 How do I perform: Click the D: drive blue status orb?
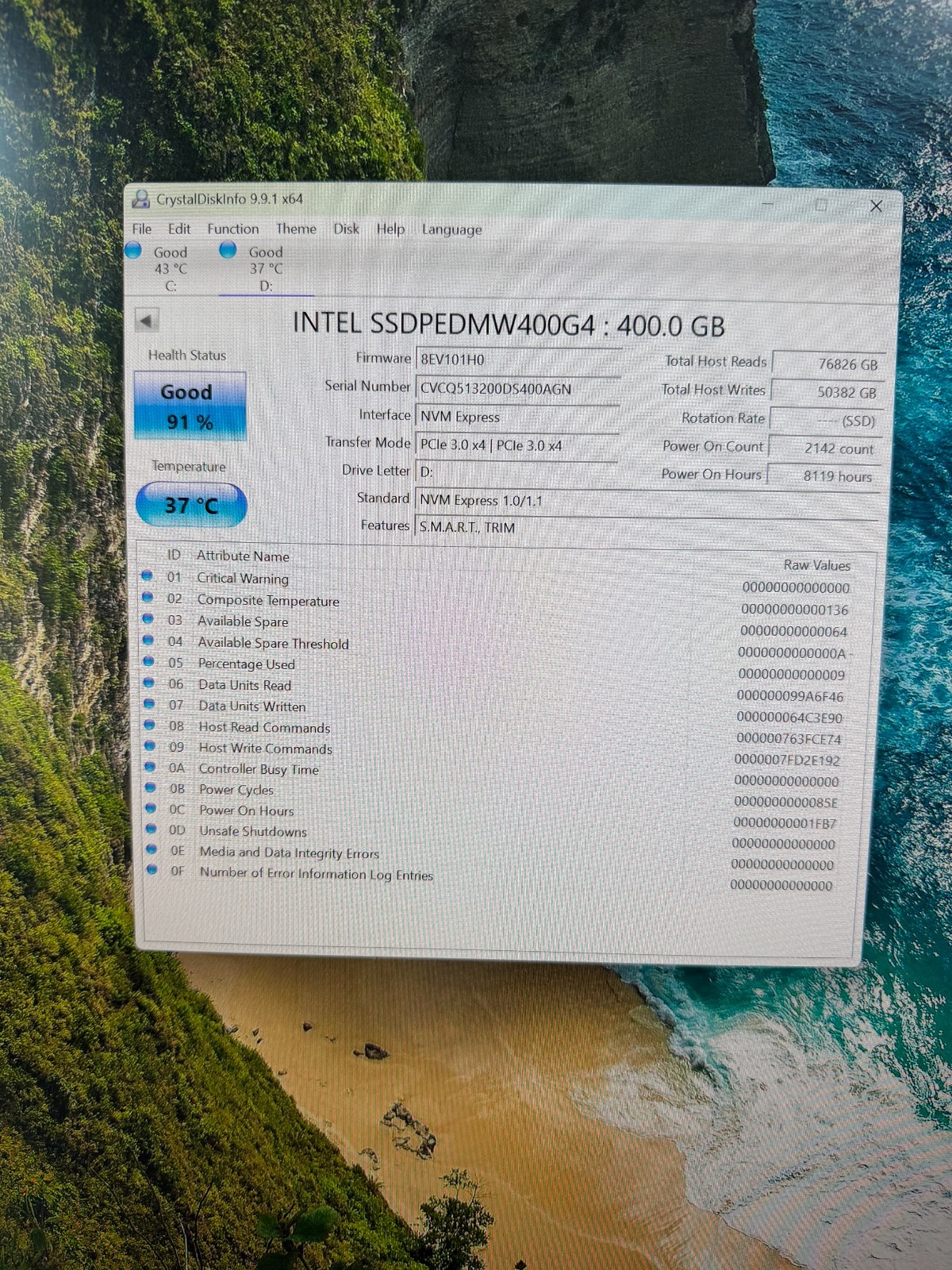[x=228, y=250]
